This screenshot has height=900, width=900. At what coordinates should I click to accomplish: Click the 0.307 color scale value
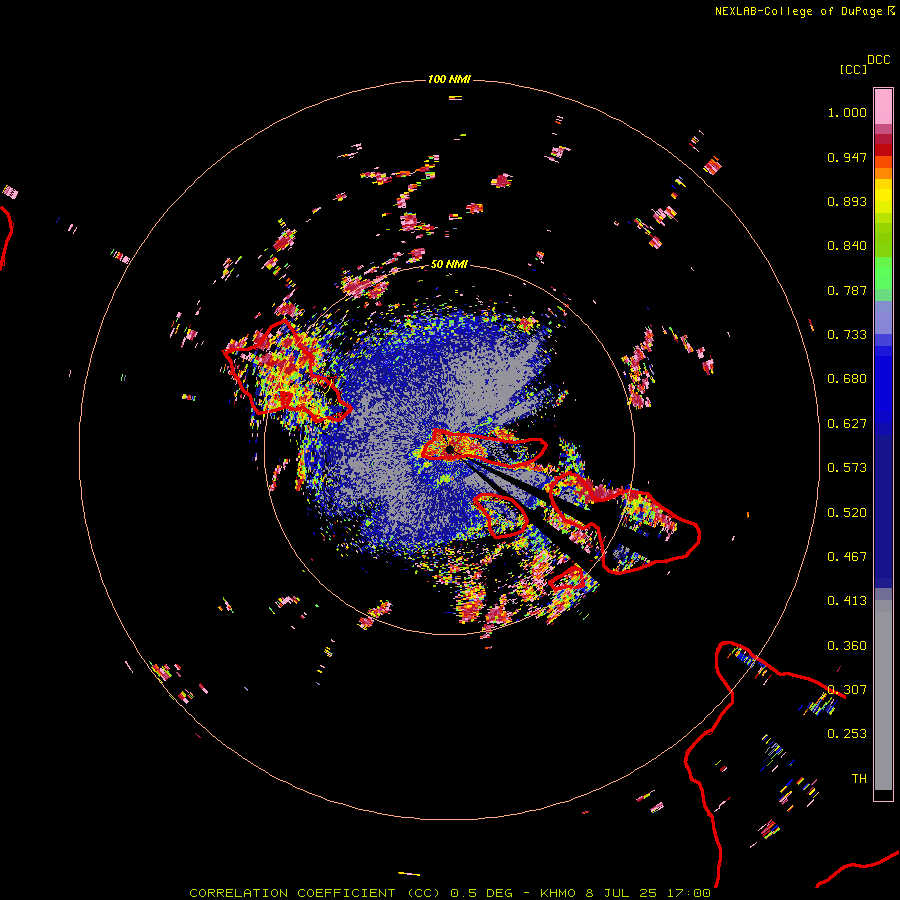click(x=847, y=689)
